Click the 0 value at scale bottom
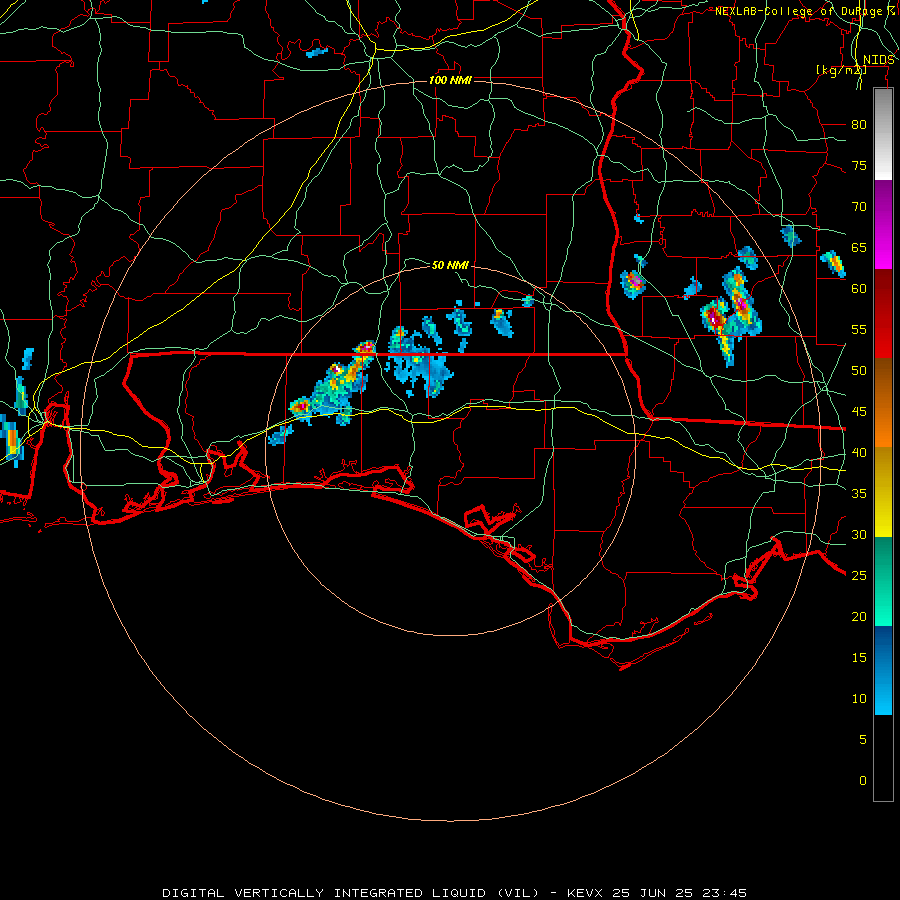This screenshot has height=900, width=900. click(863, 781)
